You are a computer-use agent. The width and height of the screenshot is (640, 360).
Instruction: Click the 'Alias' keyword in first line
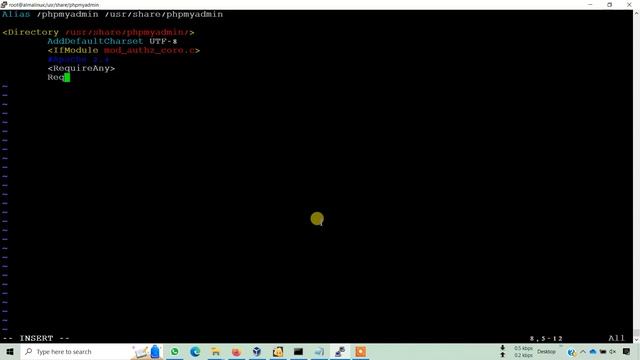coord(16,14)
